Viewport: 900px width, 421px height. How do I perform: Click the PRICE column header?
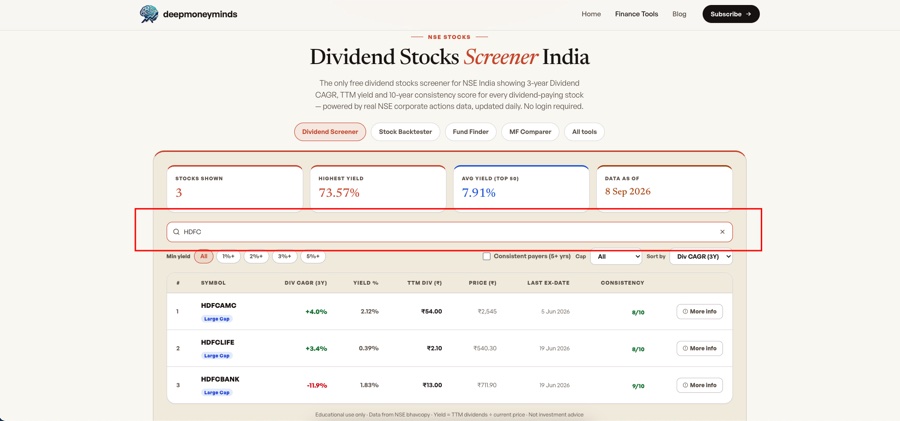pos(482,283)
